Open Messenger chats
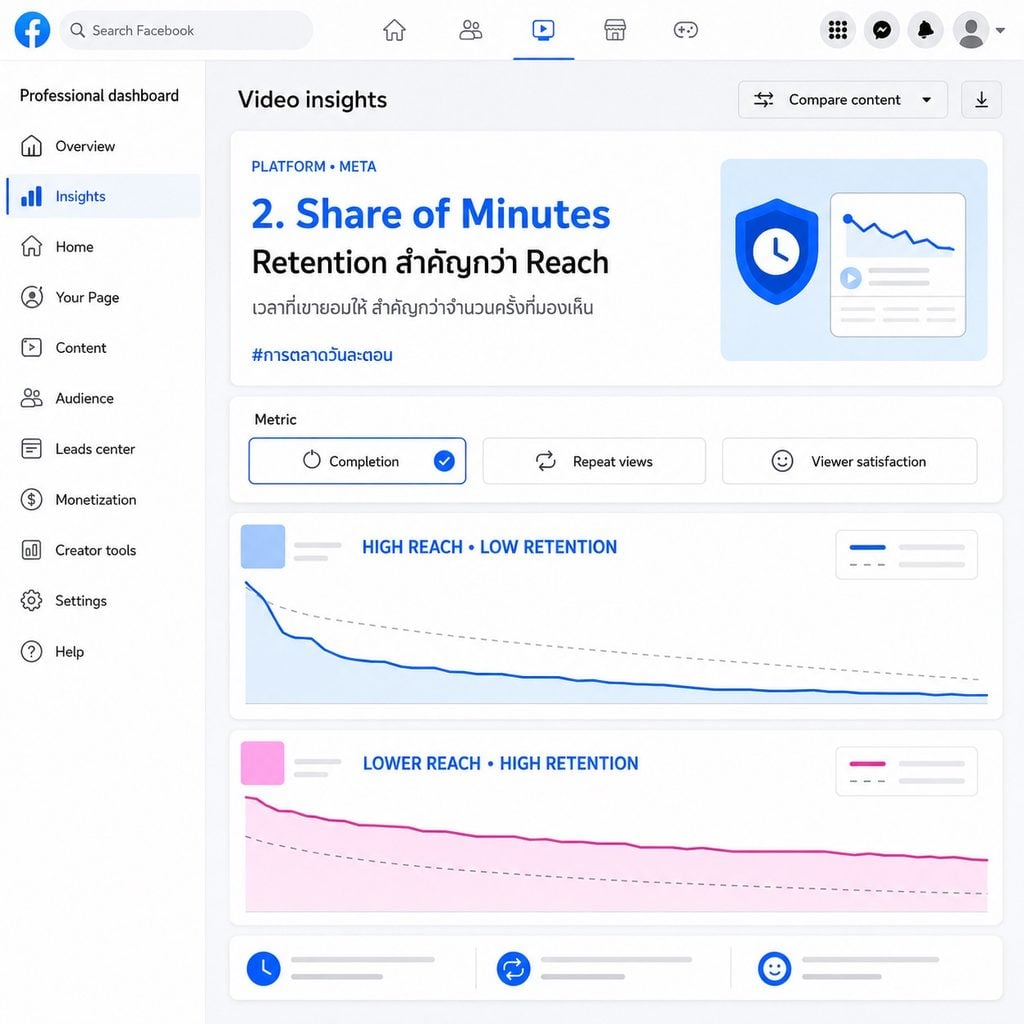Image resolution: width=1024 pixels, height=1024 pixels. [882, 30]
